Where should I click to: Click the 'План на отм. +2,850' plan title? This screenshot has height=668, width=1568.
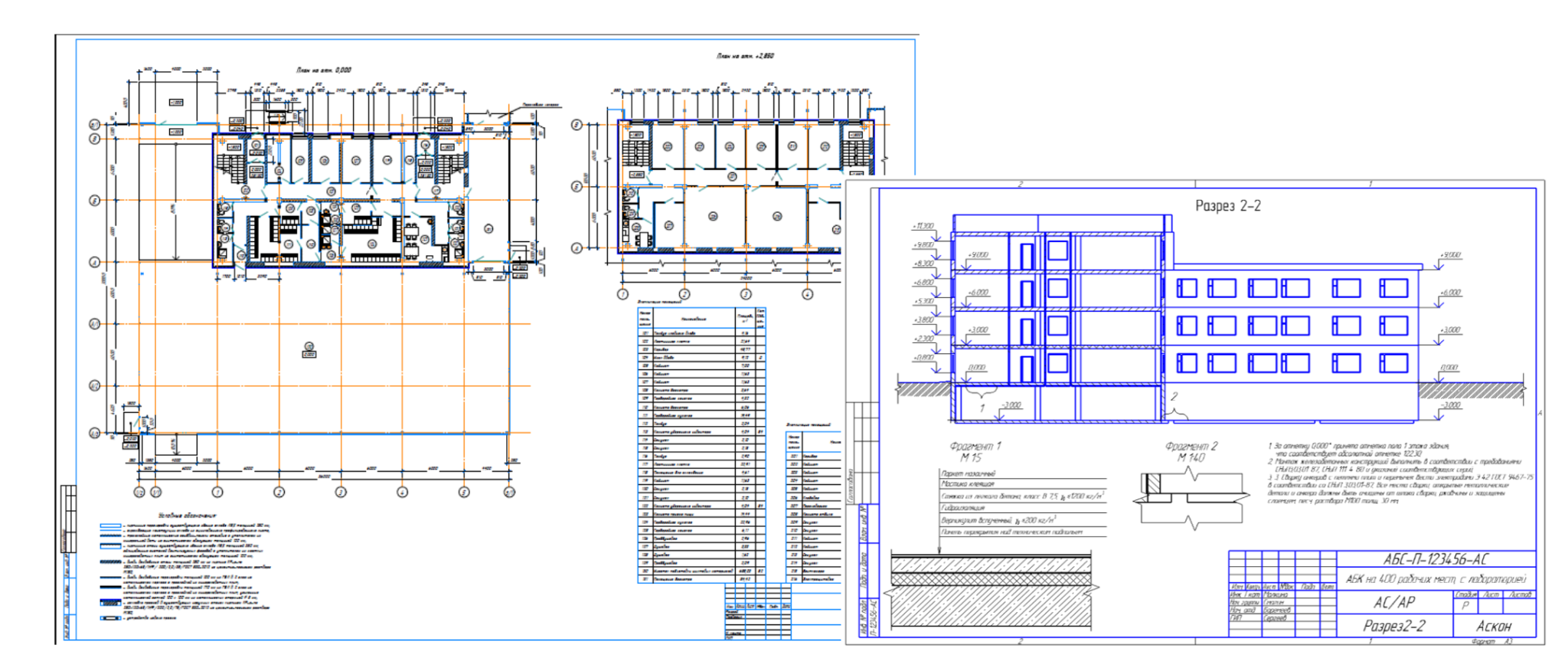[x=745, y=56]
